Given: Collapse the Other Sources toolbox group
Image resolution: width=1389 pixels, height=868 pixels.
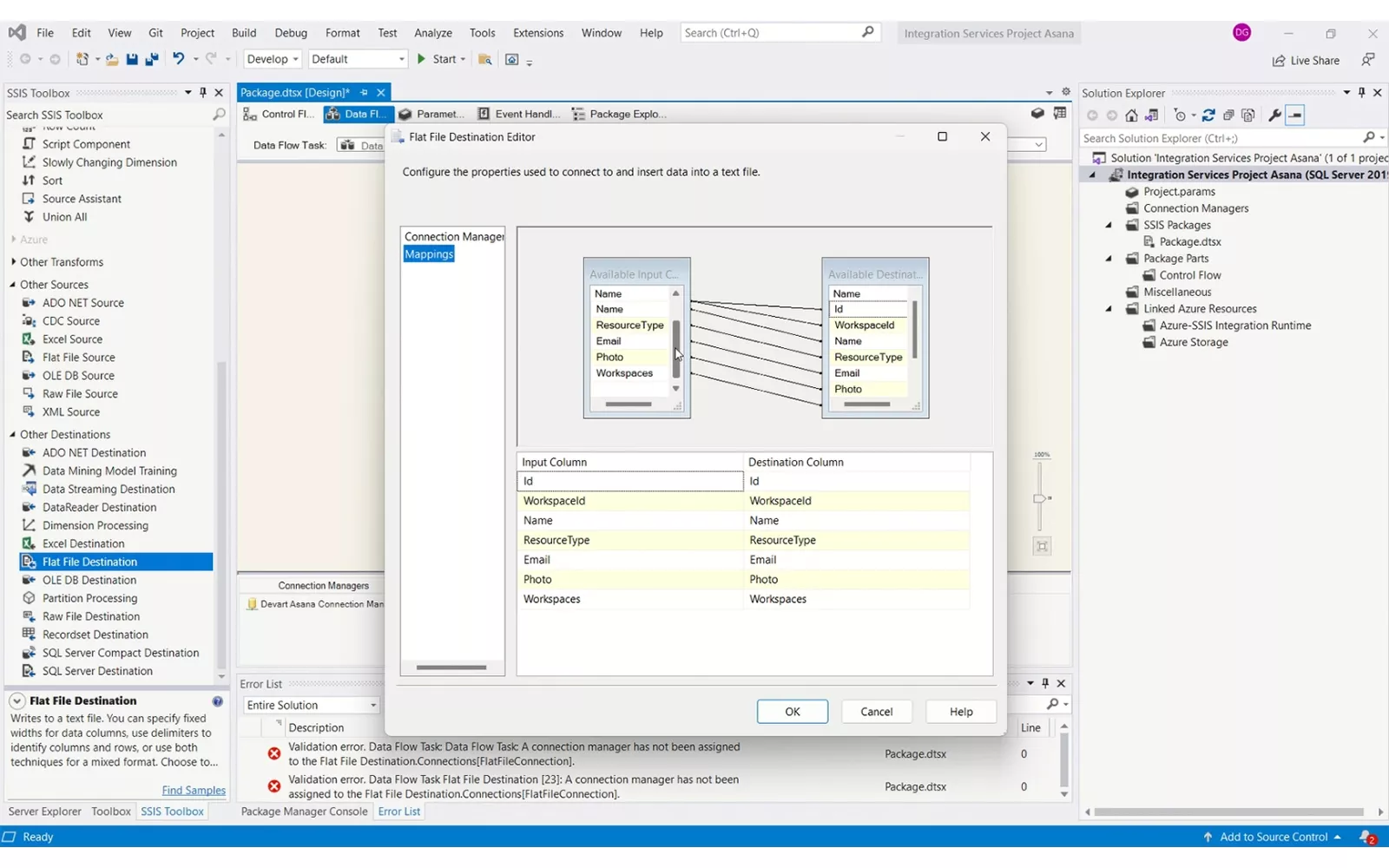Looking at the screenshot, I should click(x=13, y=285).
